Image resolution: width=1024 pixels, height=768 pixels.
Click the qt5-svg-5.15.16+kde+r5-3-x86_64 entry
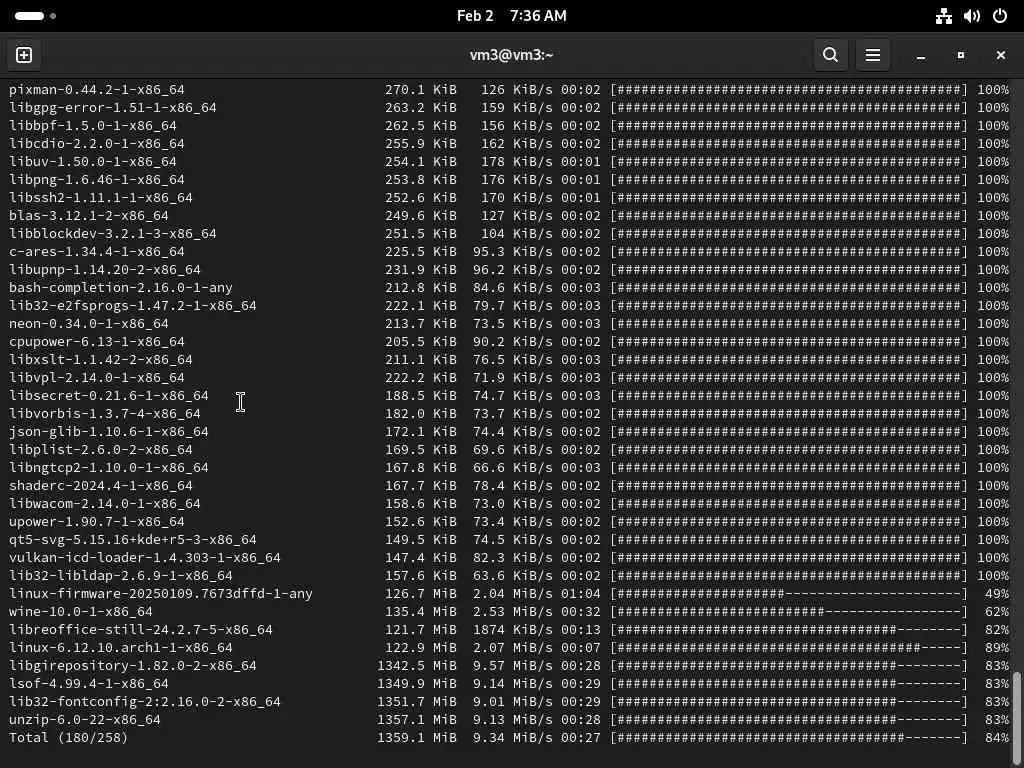(133, 539)
